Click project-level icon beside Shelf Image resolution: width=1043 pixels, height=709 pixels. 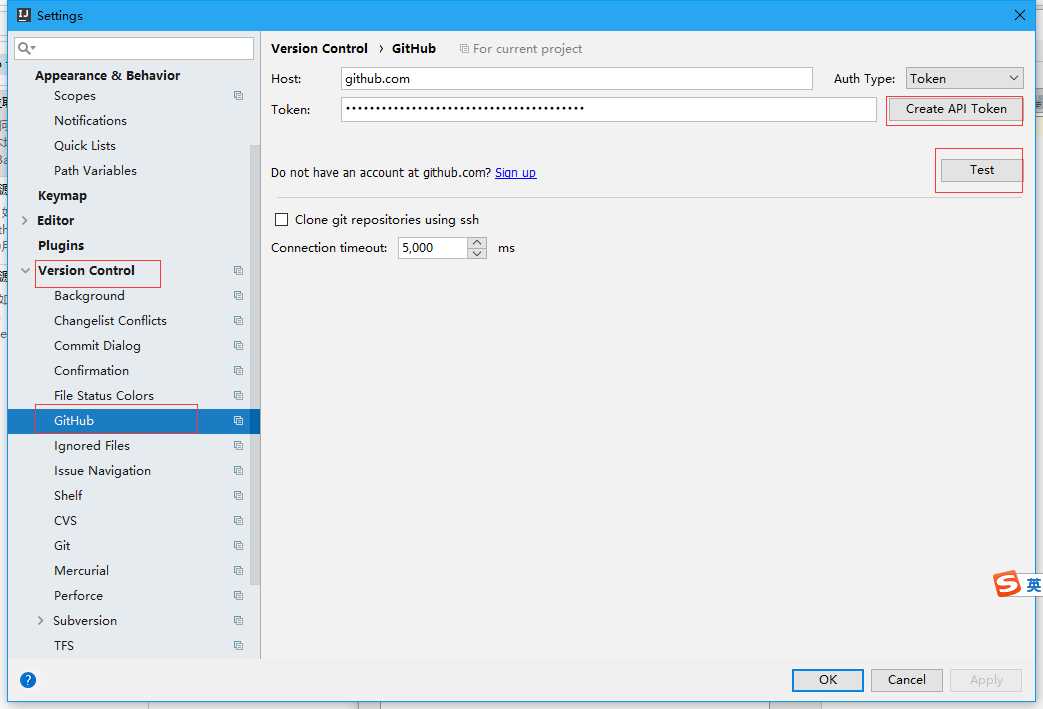(x=238, y=496)
